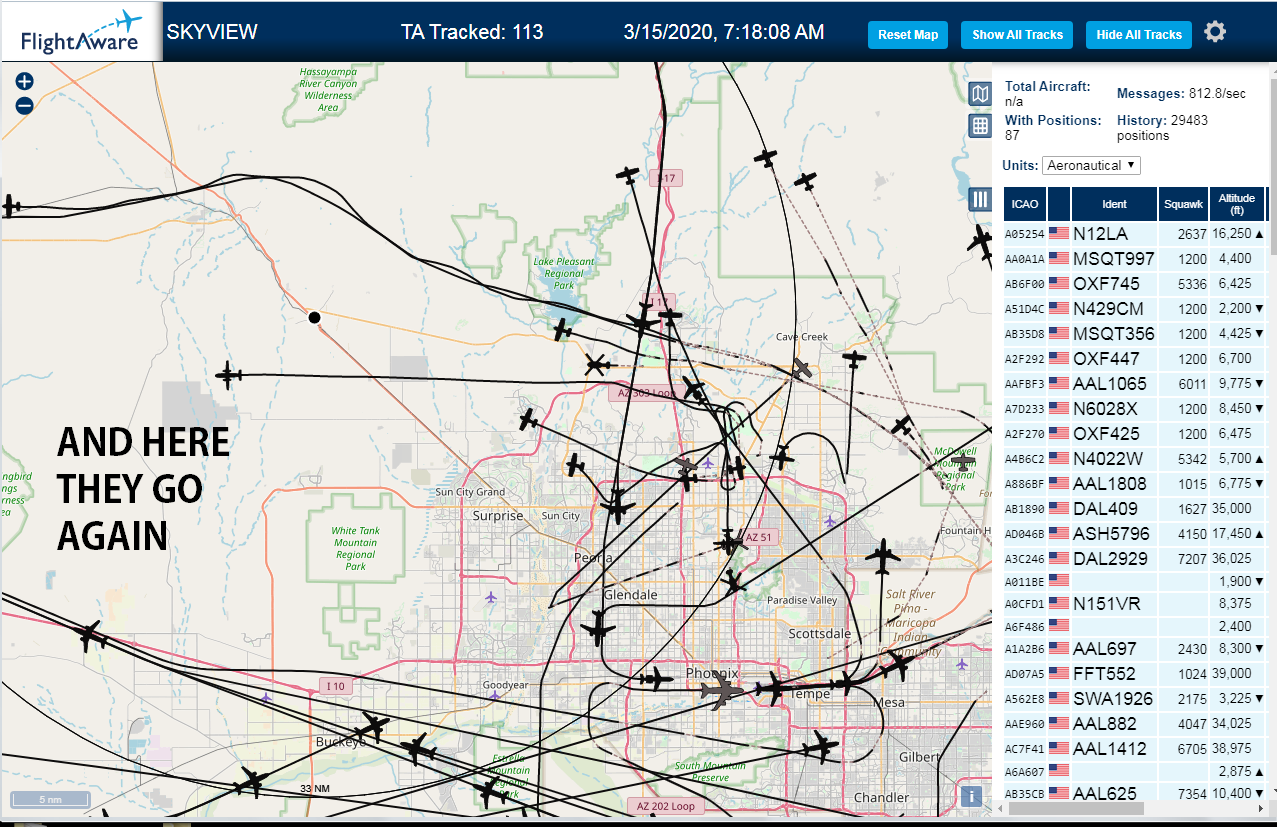Select the AAL697 aircraft row
The height and width of the screenshot is (827, 1277).
click(x=1135, y=649)
